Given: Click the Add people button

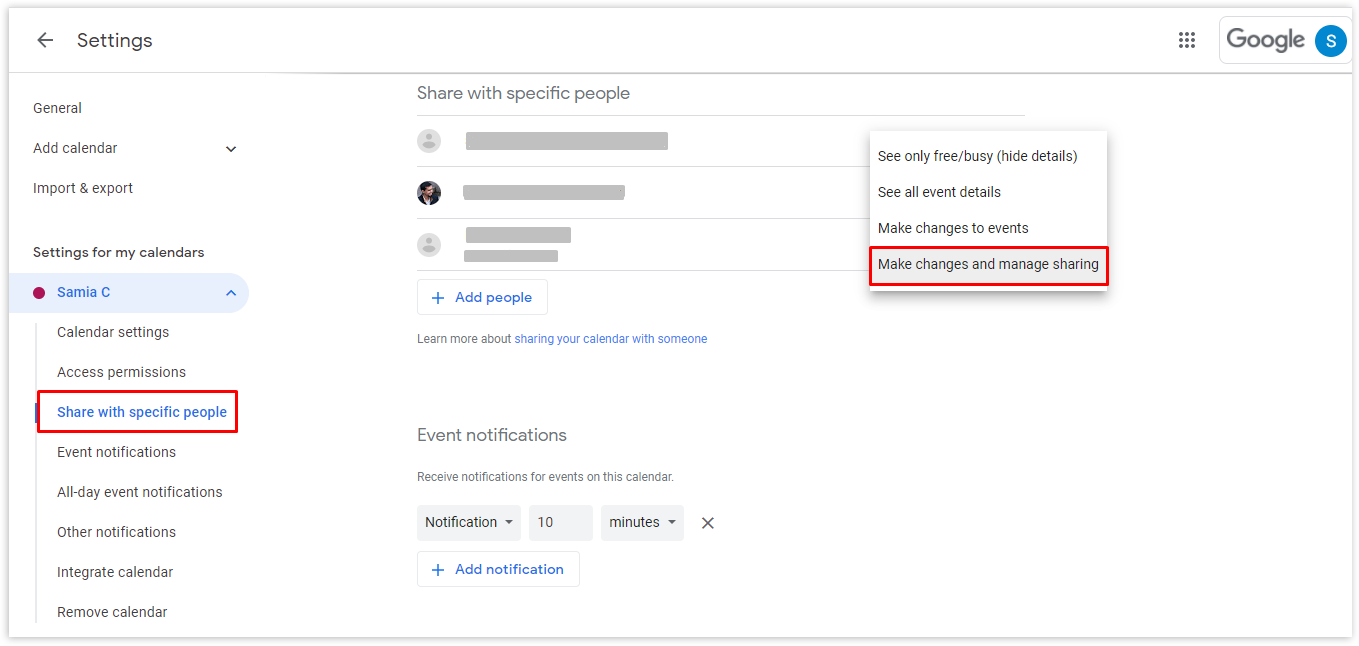Looking at the screenshot, I should point(482,297).
